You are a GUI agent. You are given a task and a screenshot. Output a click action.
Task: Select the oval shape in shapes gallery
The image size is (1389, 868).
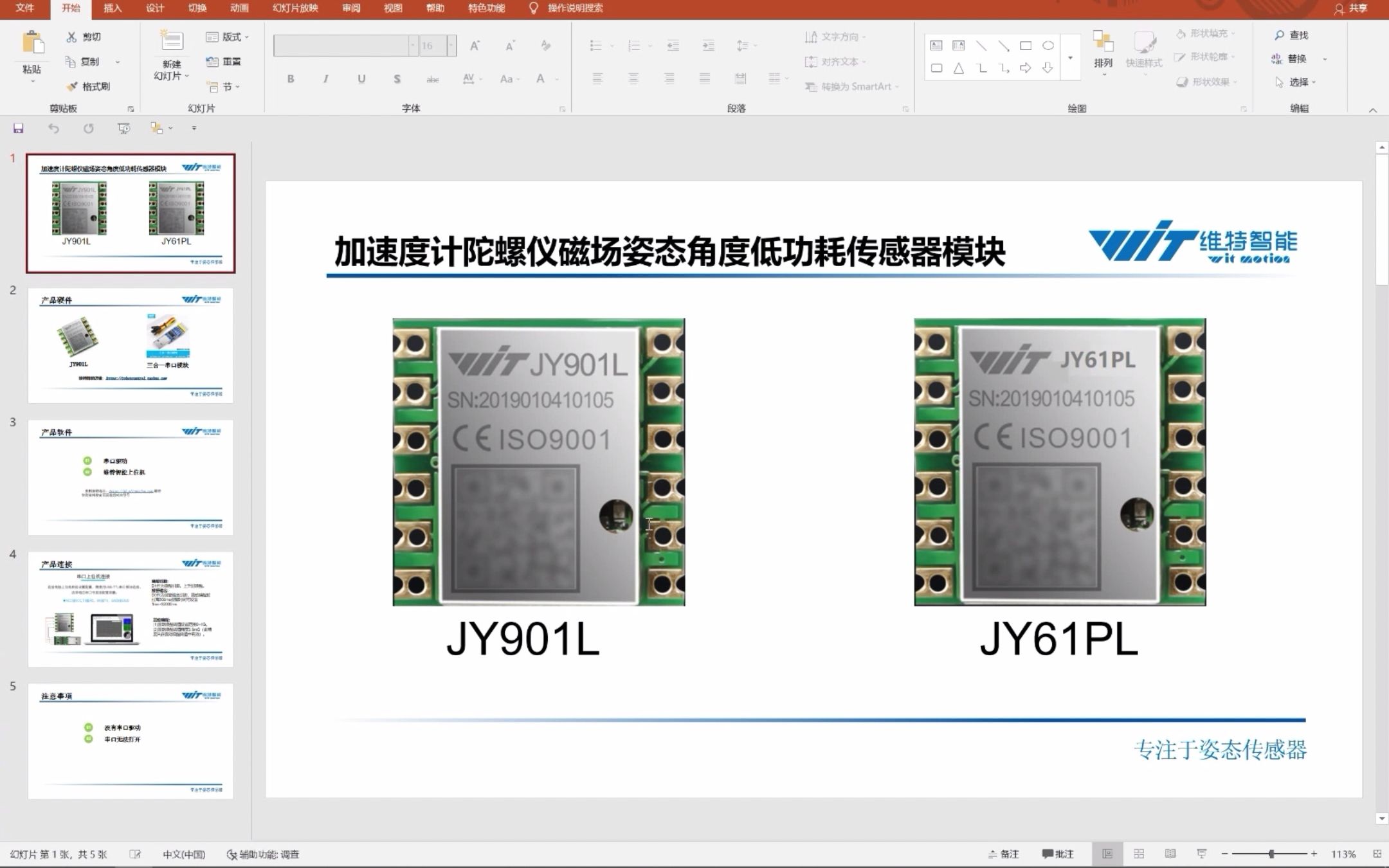point(1048,46)
